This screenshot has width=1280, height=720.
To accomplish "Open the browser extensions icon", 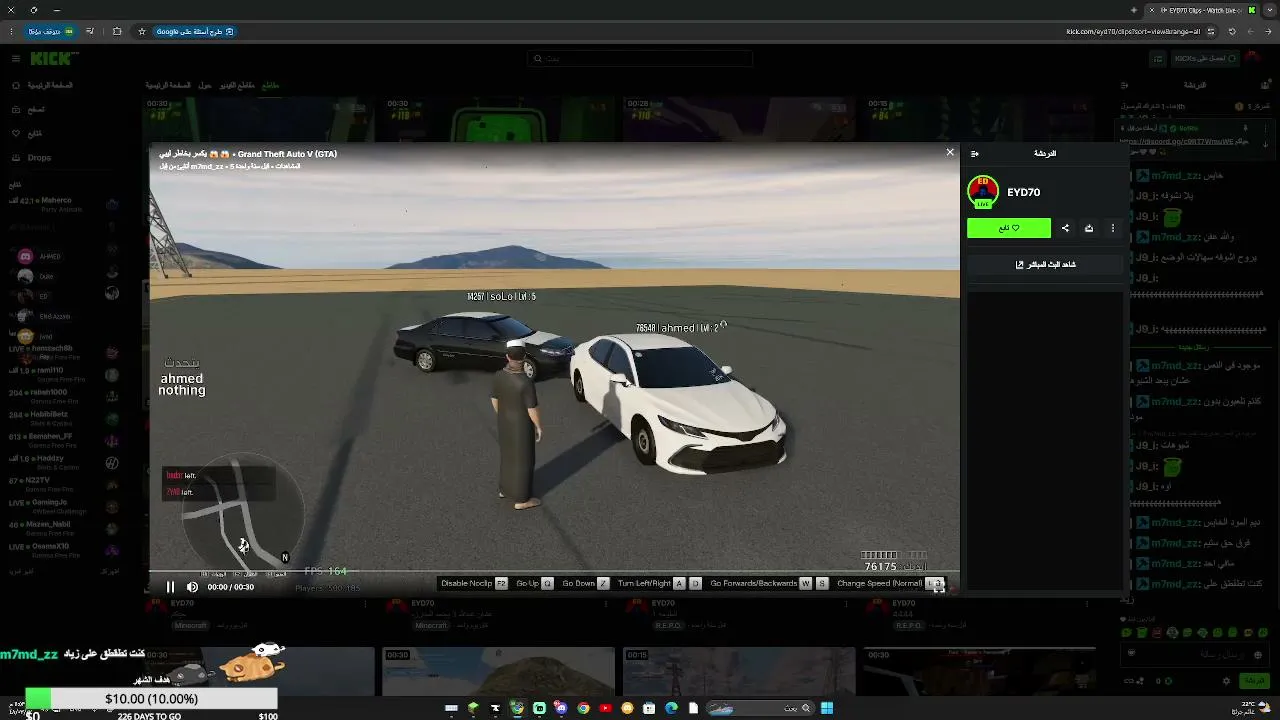I will [x=117, y=31].
